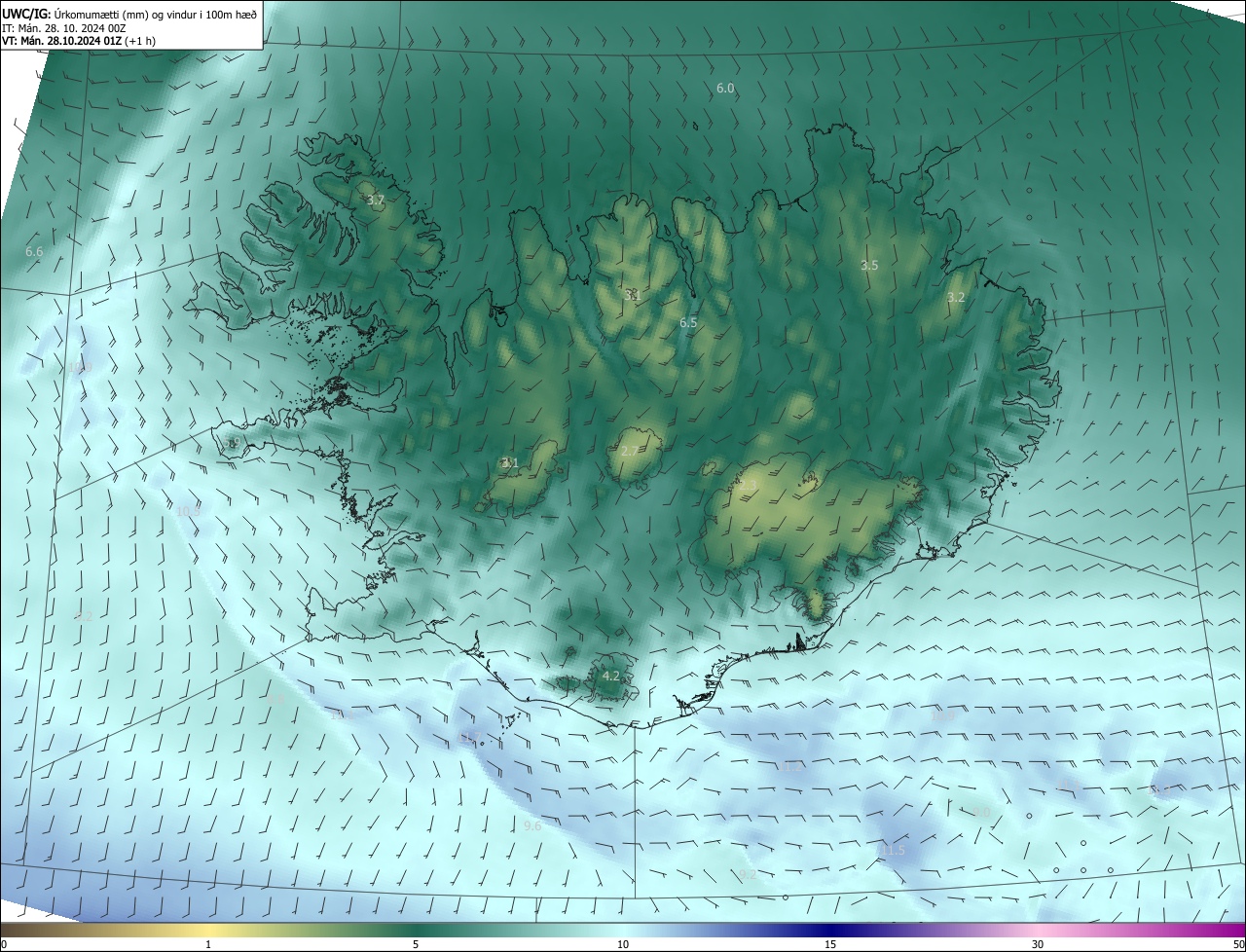Click the 'VT: Mán. 28.10.2024 01Z (+1 h)' line
Viewport: 1246px width, 952px height.
[x=79, y=41]
